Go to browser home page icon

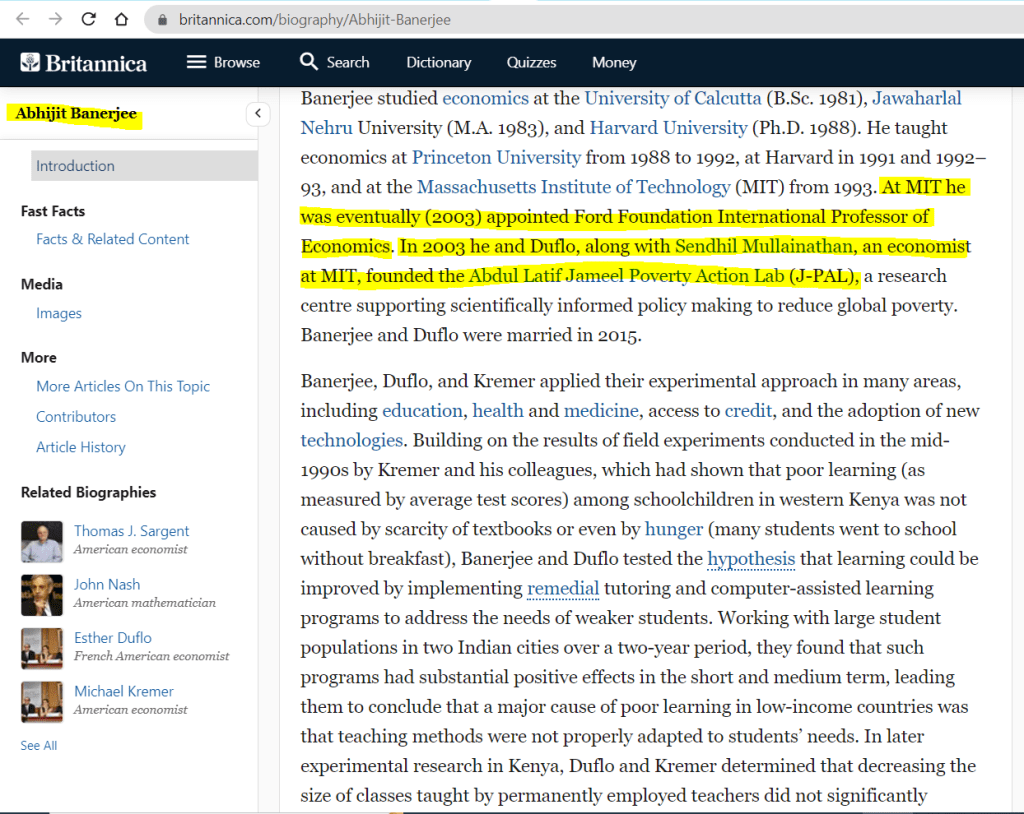click(x=120, y=19)
